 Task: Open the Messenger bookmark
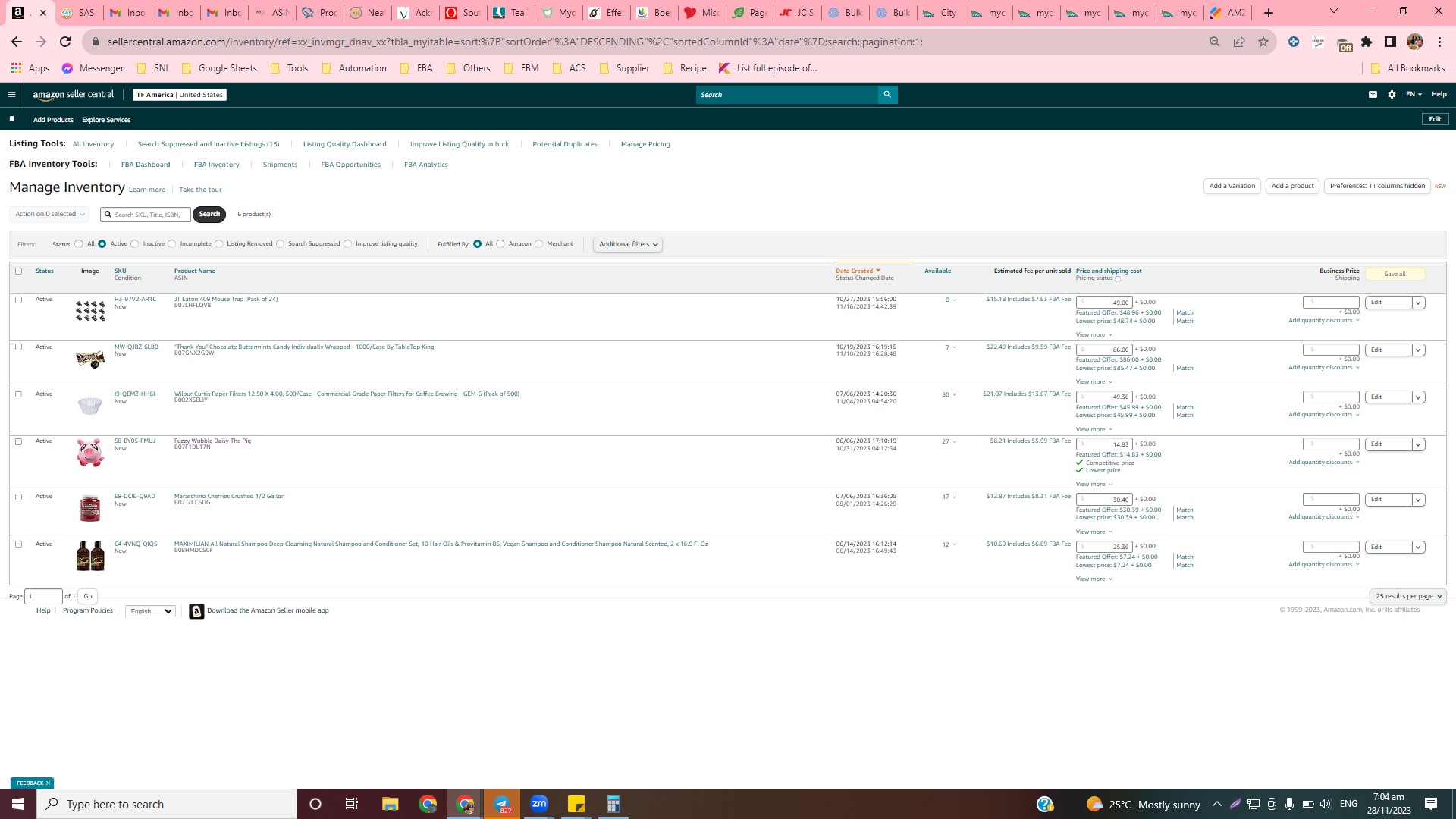(93, 68)
